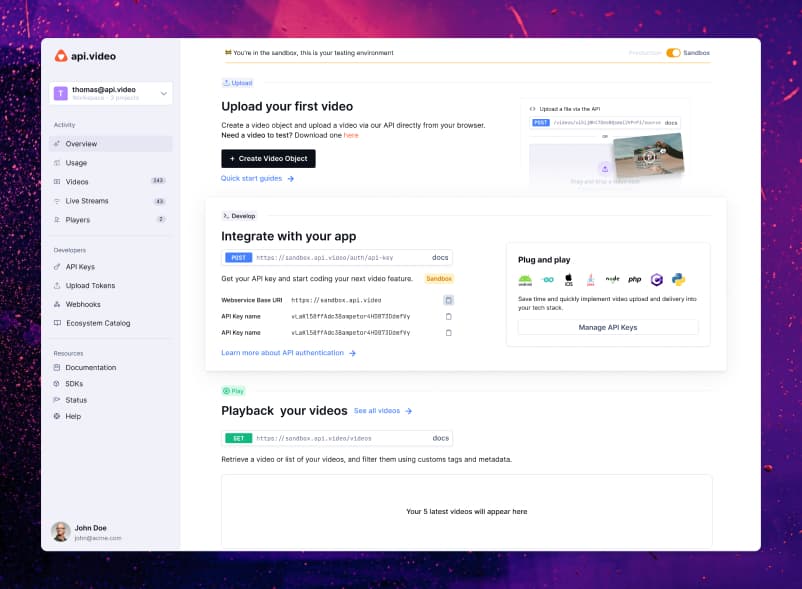
Task: Select the Java SDK icon
Action: pyautogui.click(x=590, y=280)
